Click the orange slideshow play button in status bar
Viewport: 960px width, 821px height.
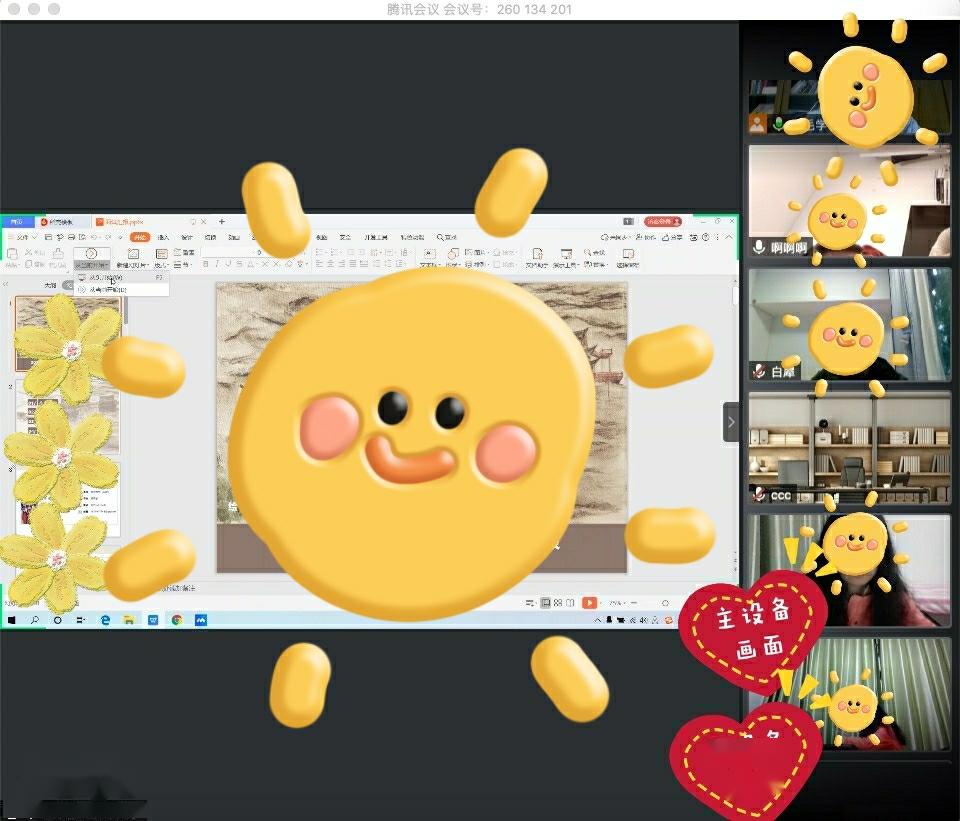click(x=589, y=603)
